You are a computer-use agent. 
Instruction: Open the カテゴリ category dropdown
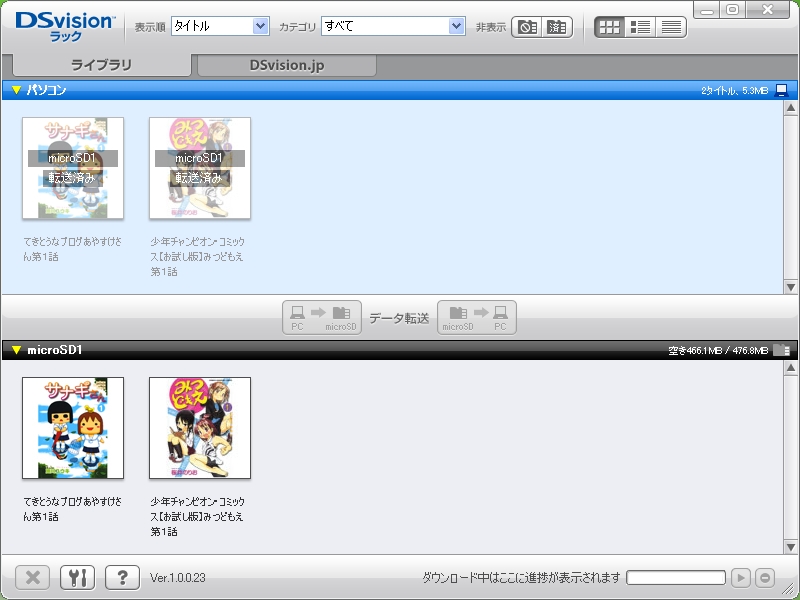[x=393, y=26]
